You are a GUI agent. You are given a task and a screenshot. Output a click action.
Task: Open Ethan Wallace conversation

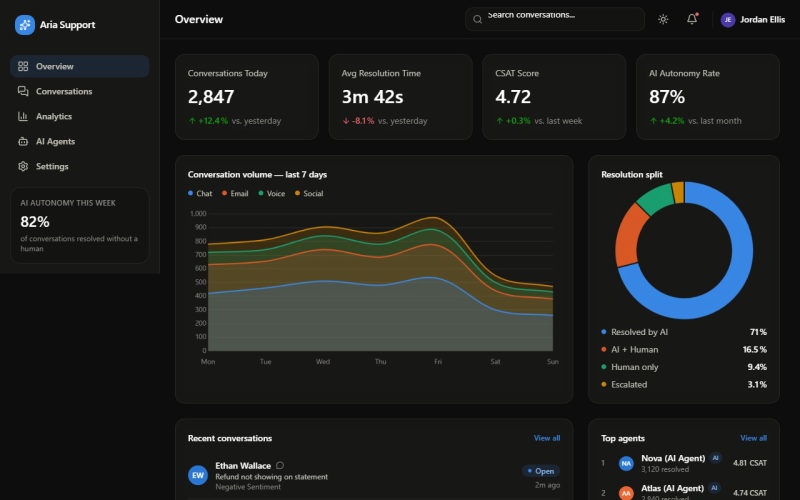(374, 476)
